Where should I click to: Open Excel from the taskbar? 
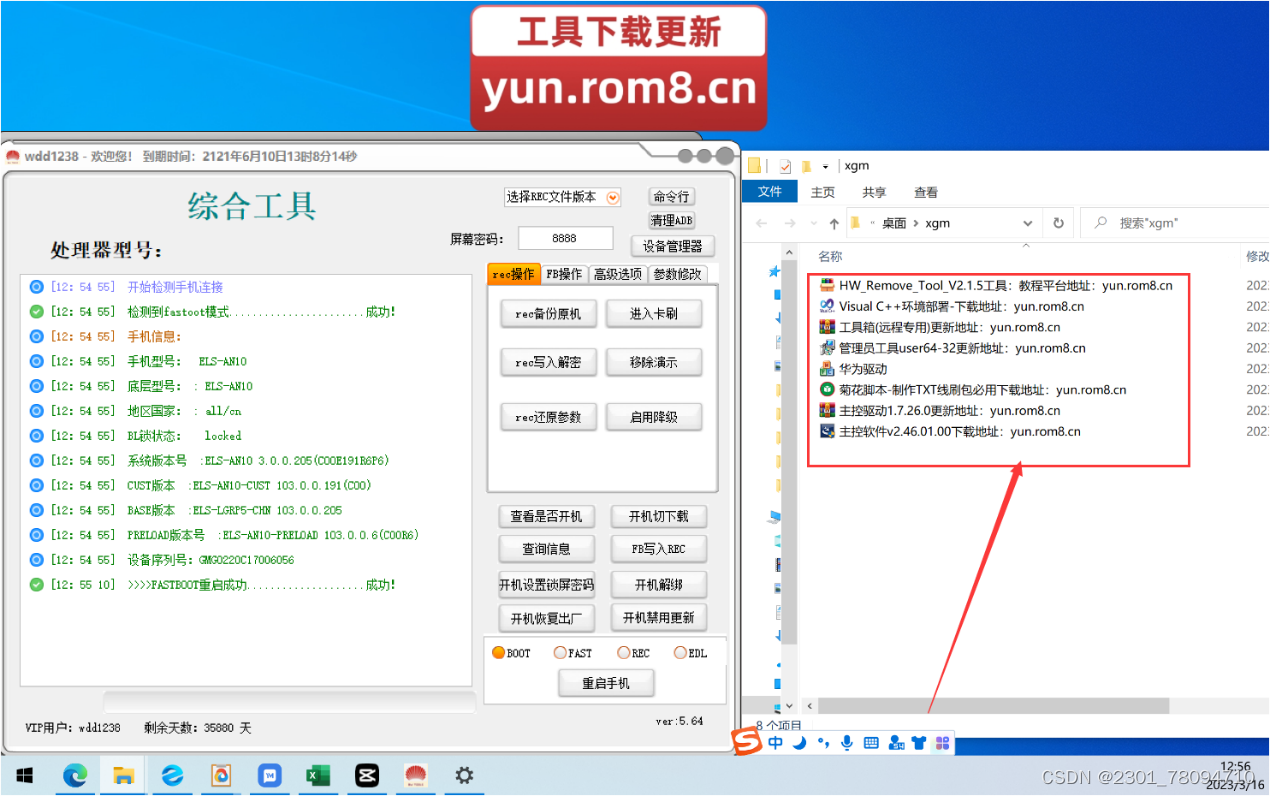[x=318, y=775]
